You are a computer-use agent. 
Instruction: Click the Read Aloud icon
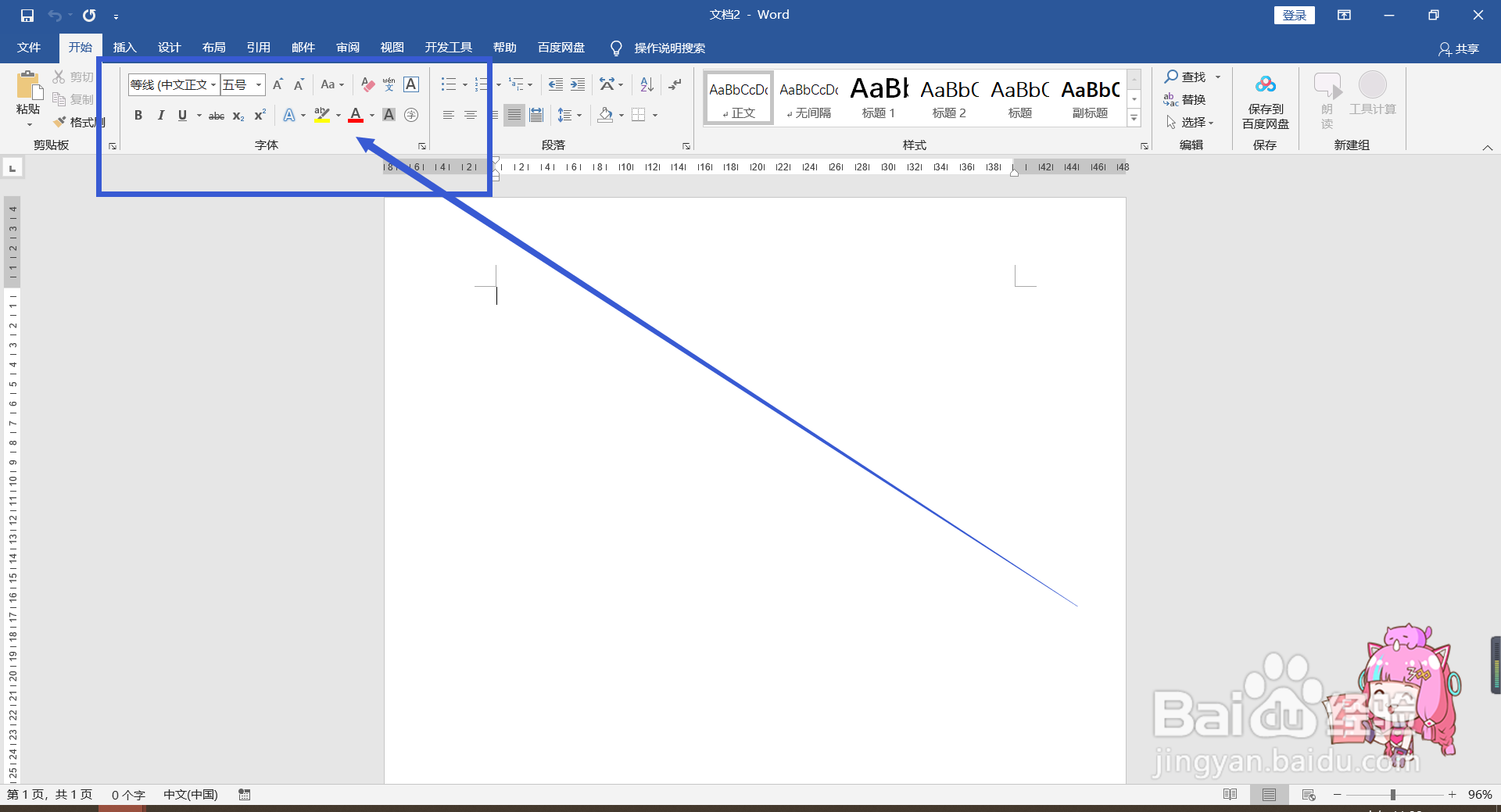(x=1327, y=100)
